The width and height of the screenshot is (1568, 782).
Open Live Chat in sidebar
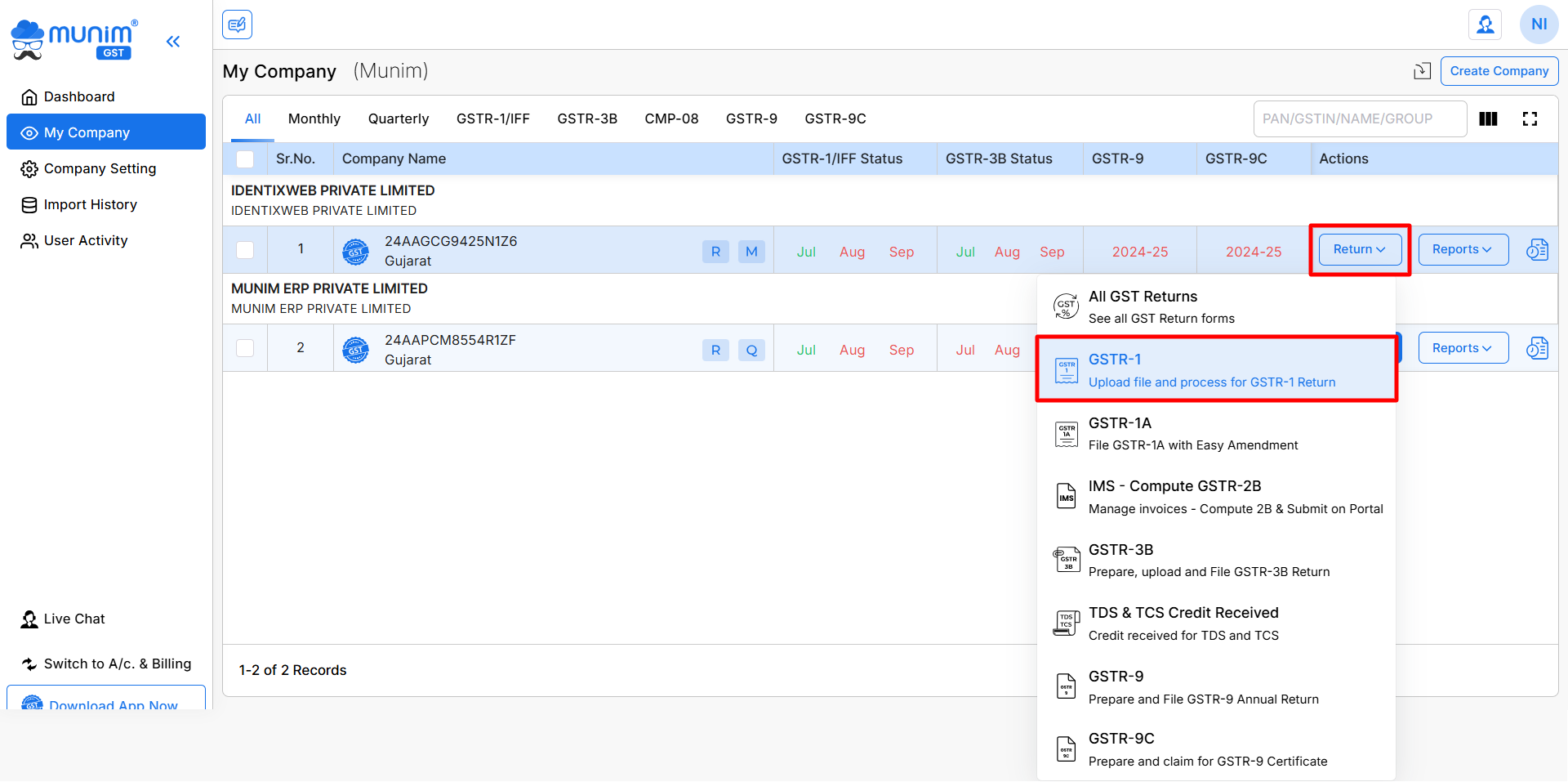[x=106, y=619]
